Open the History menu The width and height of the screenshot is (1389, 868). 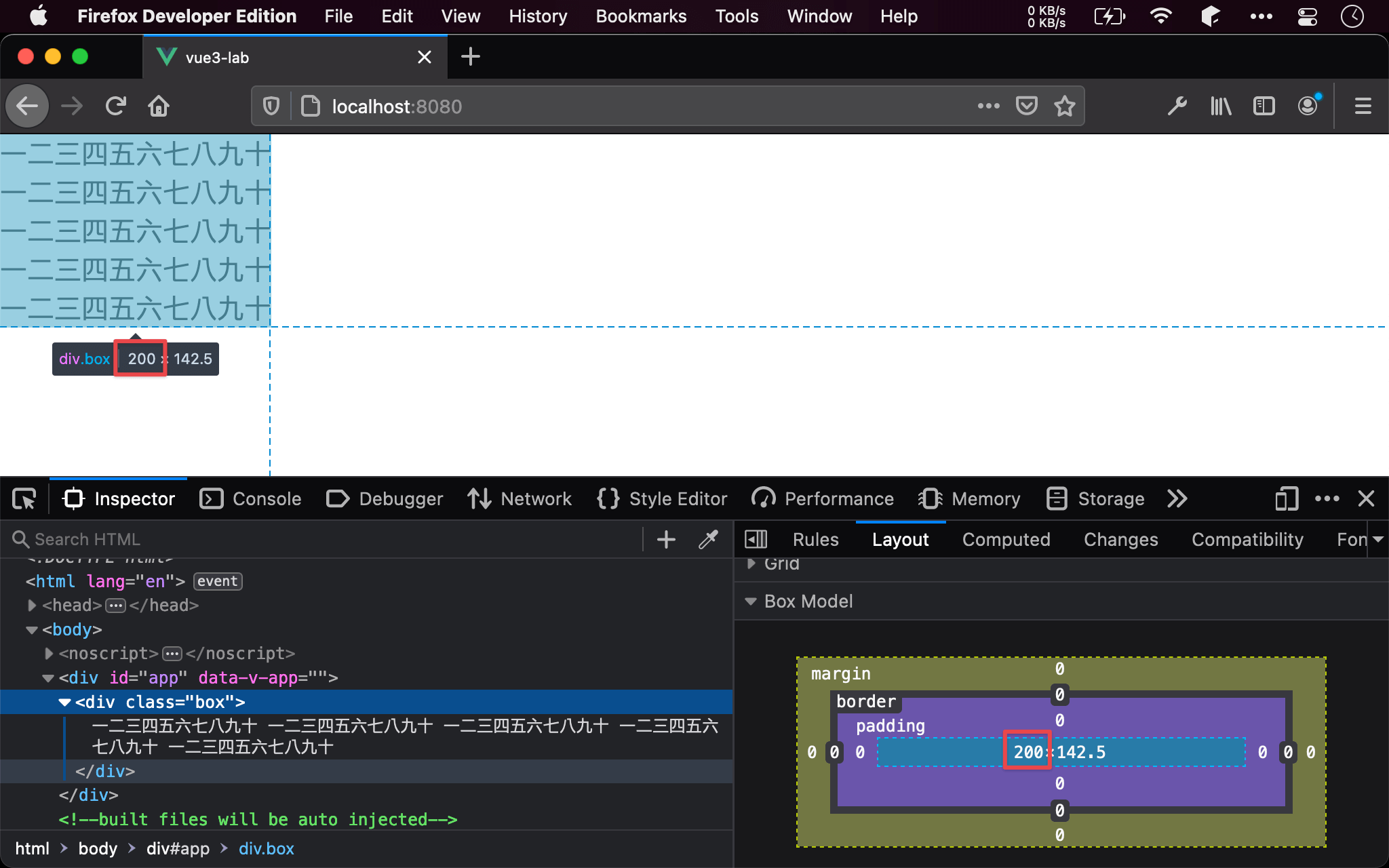[x=538, y=16]
